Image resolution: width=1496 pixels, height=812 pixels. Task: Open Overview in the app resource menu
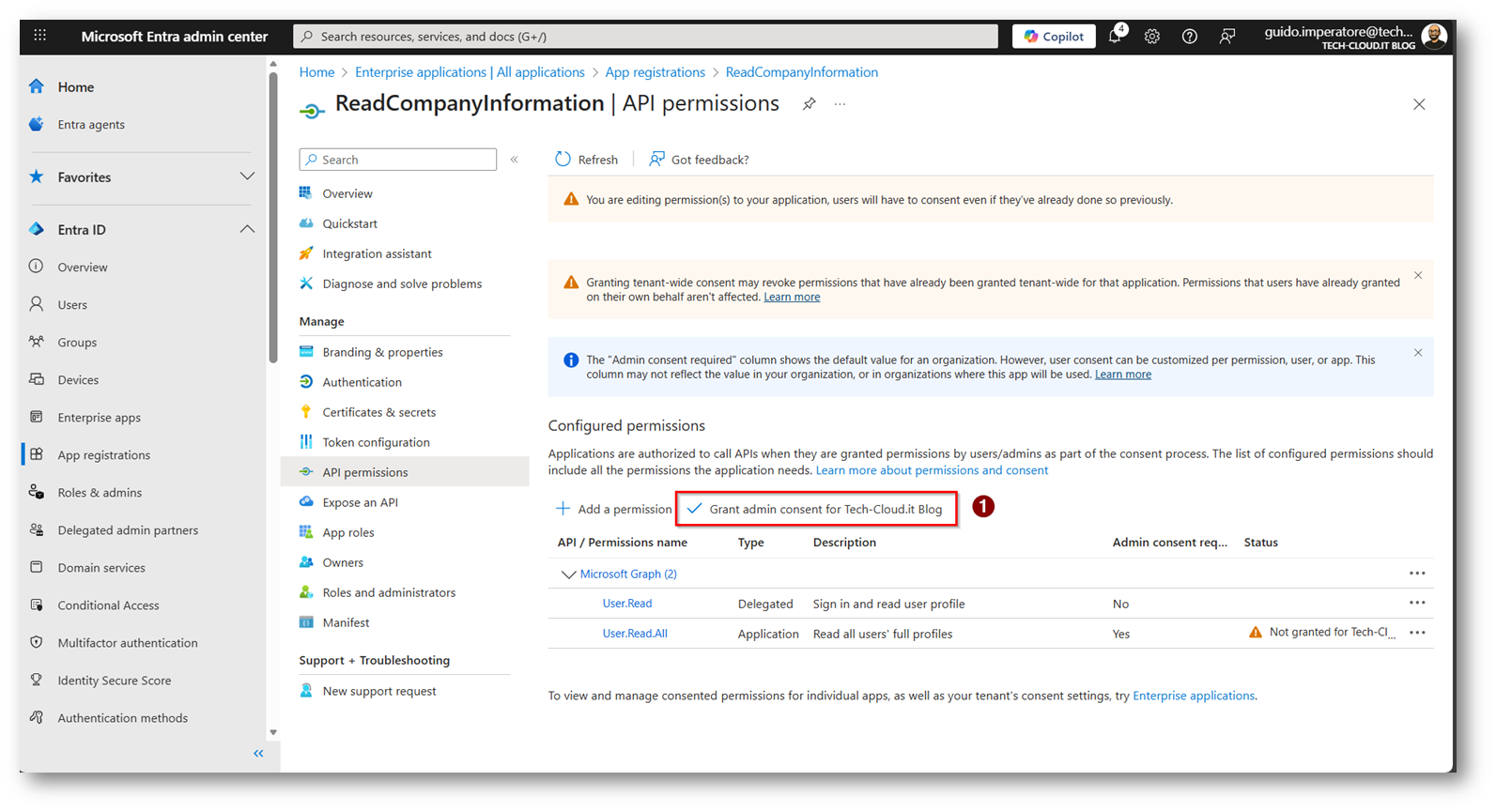(x=347, y=193)
